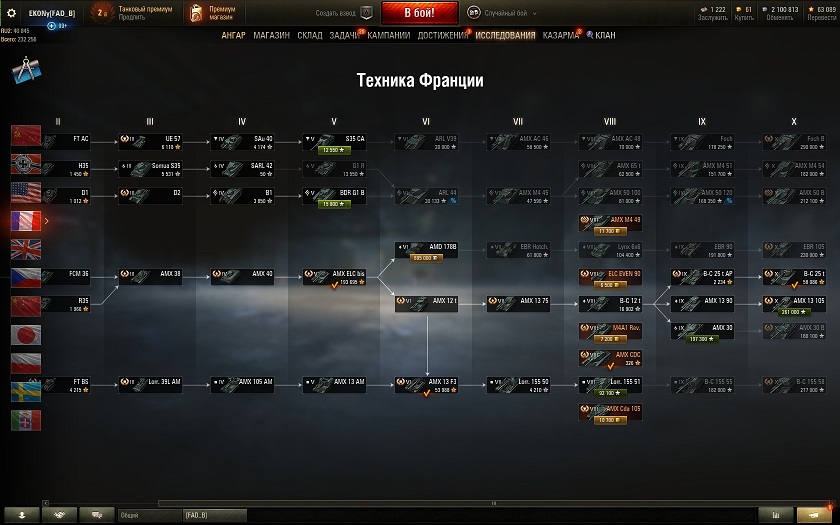The width and height of the screenshot is (840, 525).
Task: Click the В бой! button
Action: [x=419, y=13]
